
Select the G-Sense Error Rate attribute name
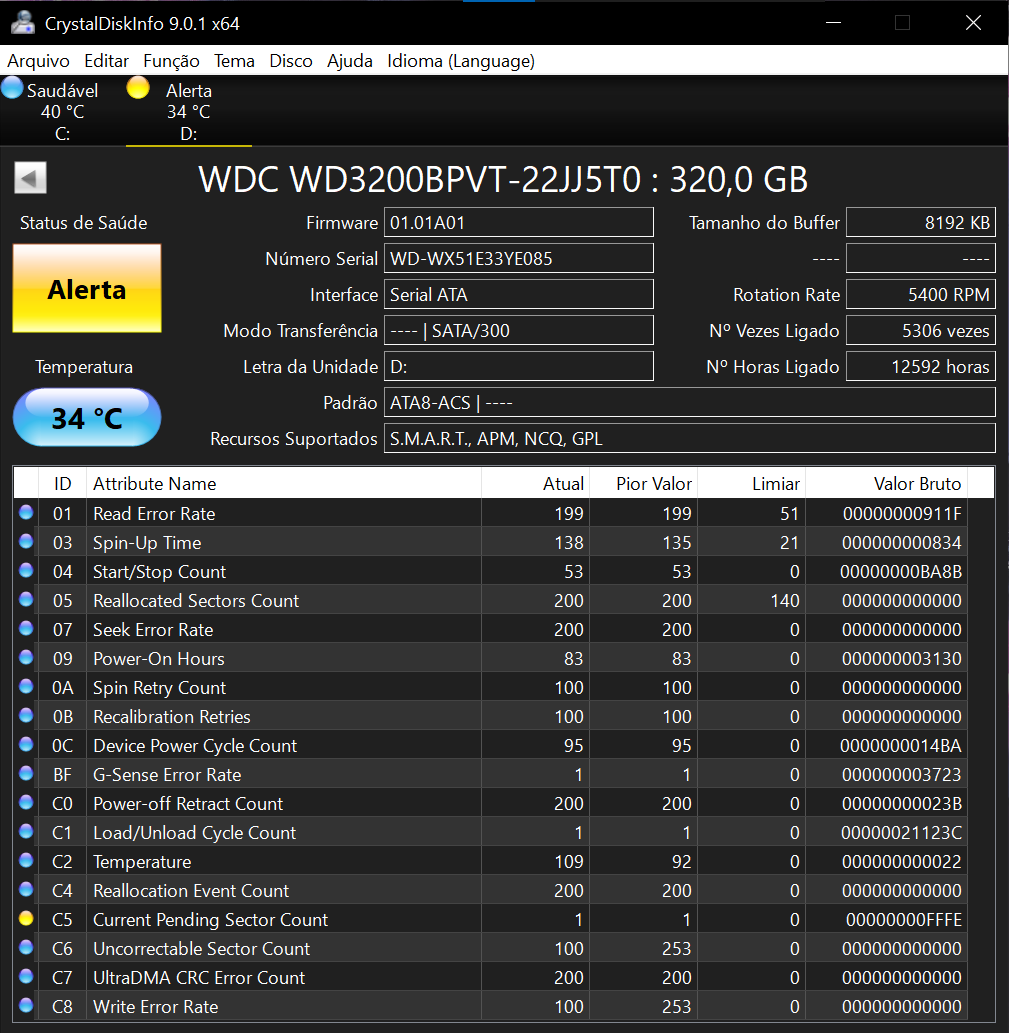coord(167,775)
